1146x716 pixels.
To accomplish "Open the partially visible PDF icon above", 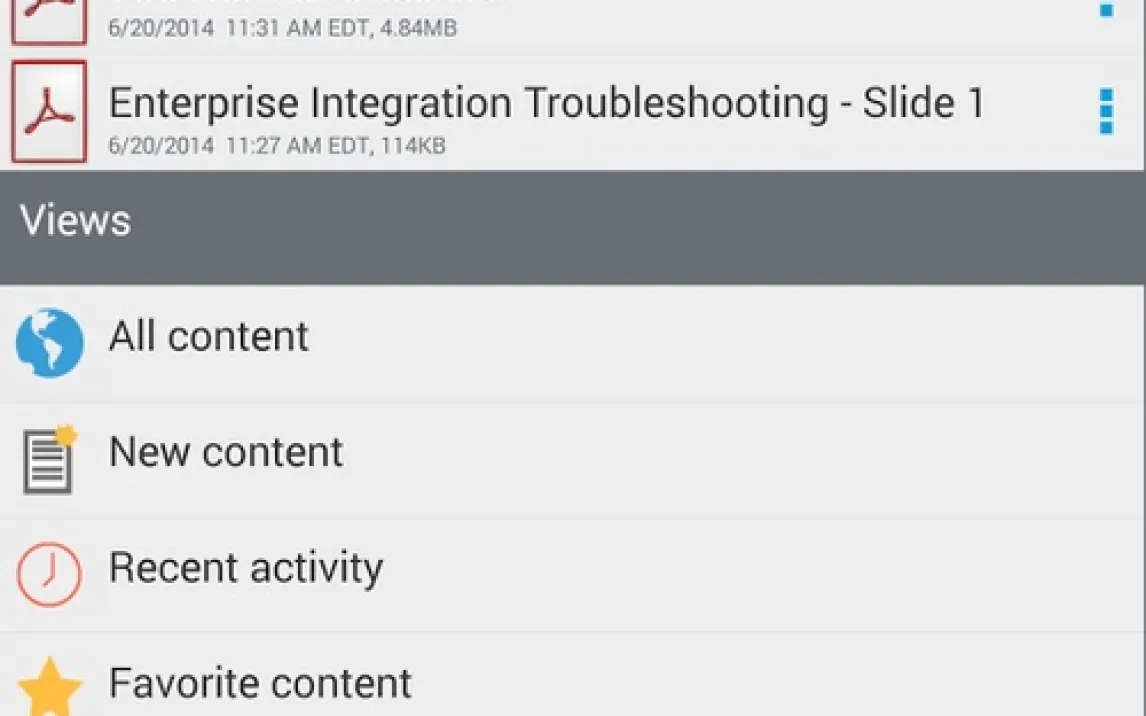I will (49, 22).
